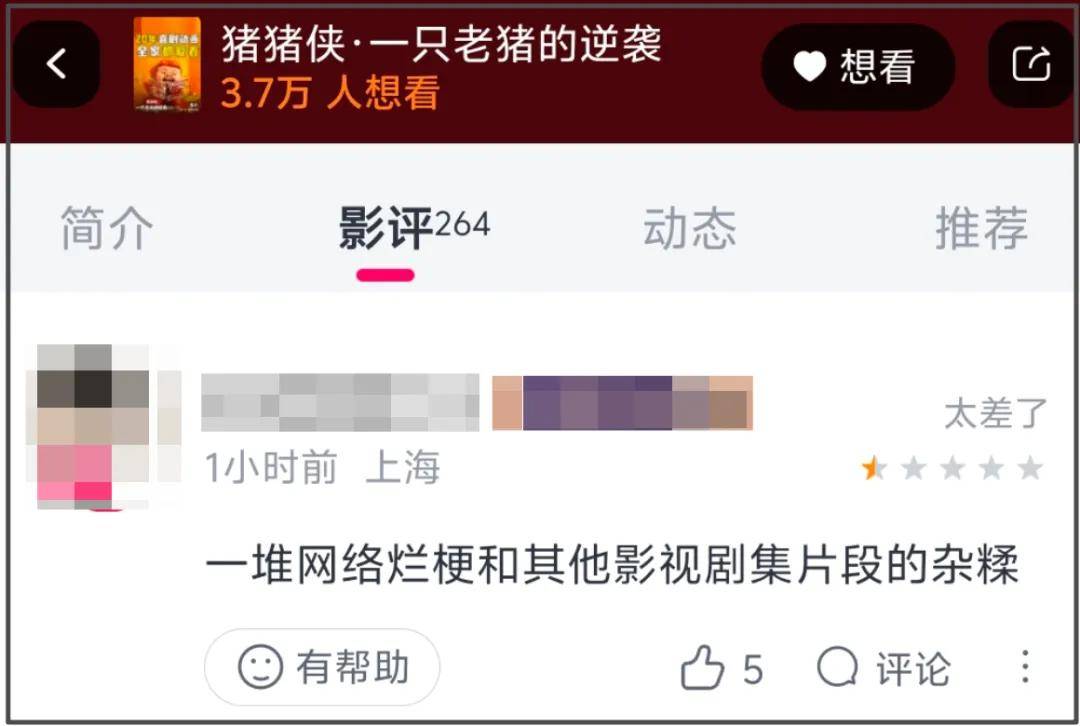
Task: Open comments via speech bubble icon
Action: point(837,667)
